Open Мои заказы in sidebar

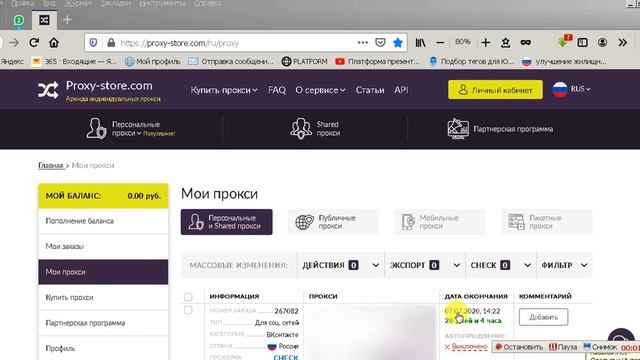pyautogui.click(x=103, y=247)
